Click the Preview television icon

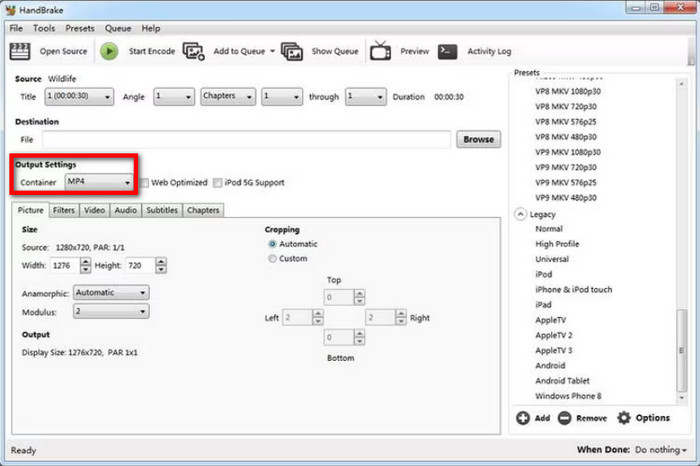coord(380,51)
